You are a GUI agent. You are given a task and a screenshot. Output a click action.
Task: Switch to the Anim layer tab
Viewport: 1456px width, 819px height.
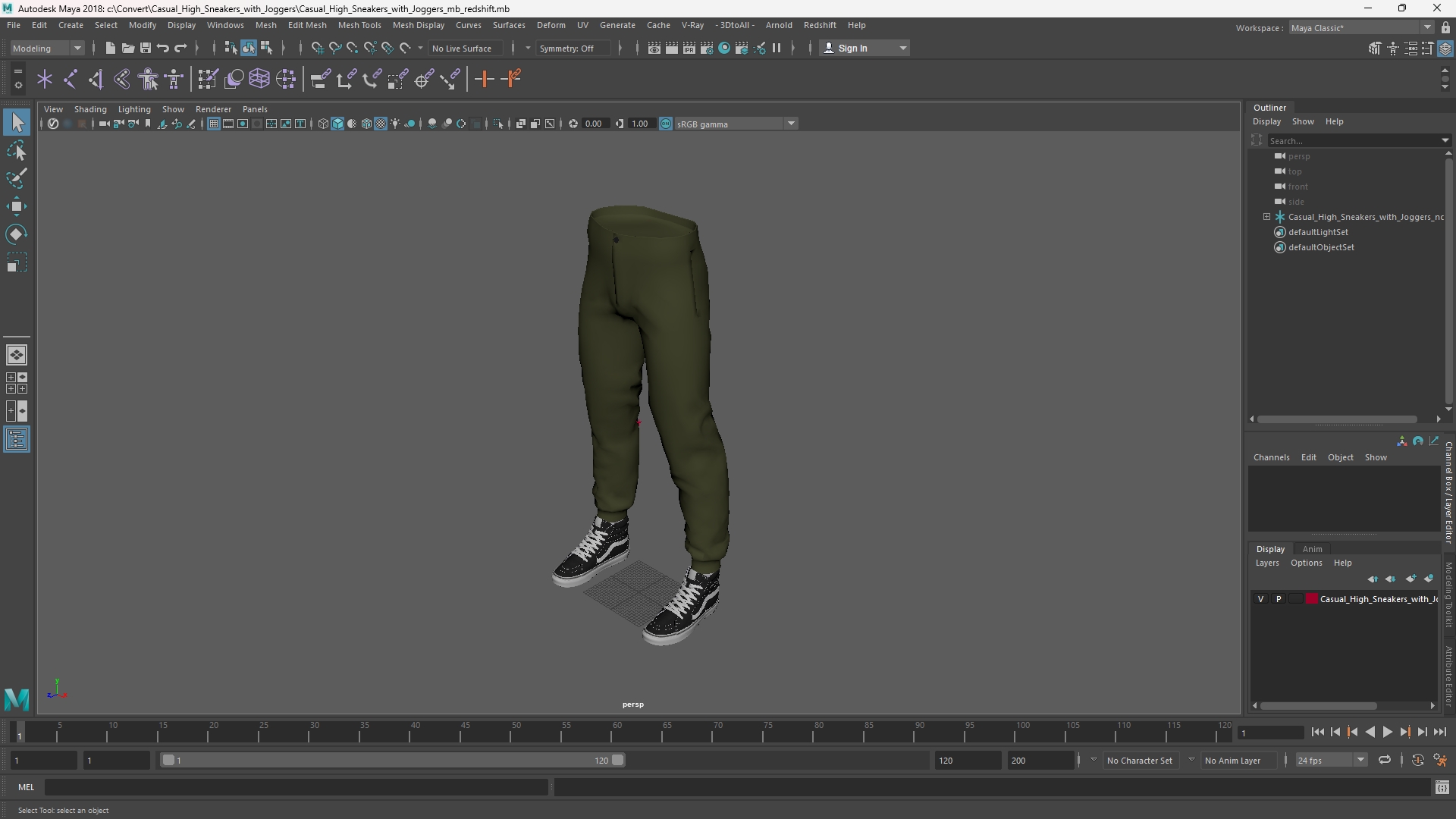point(1312,549)
